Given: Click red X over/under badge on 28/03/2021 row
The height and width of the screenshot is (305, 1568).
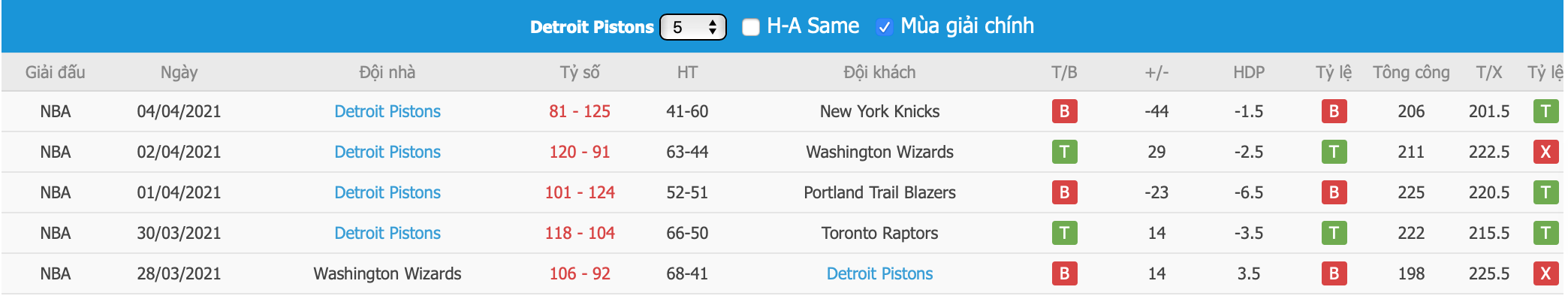Looking at the screenshot, I should pos(1545,273).
